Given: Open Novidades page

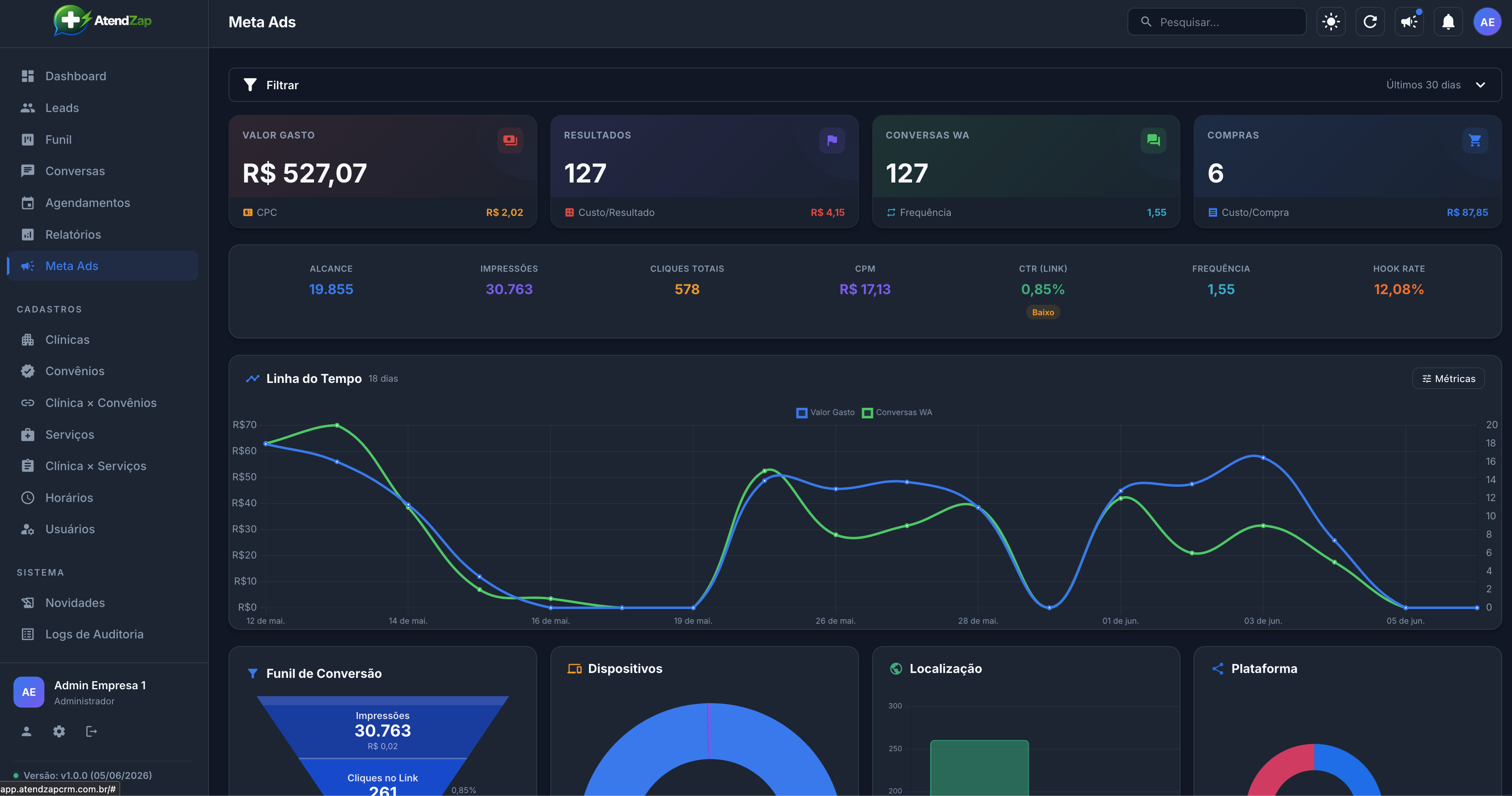Looking at the screenshot, I should click(x=103, y=603).
